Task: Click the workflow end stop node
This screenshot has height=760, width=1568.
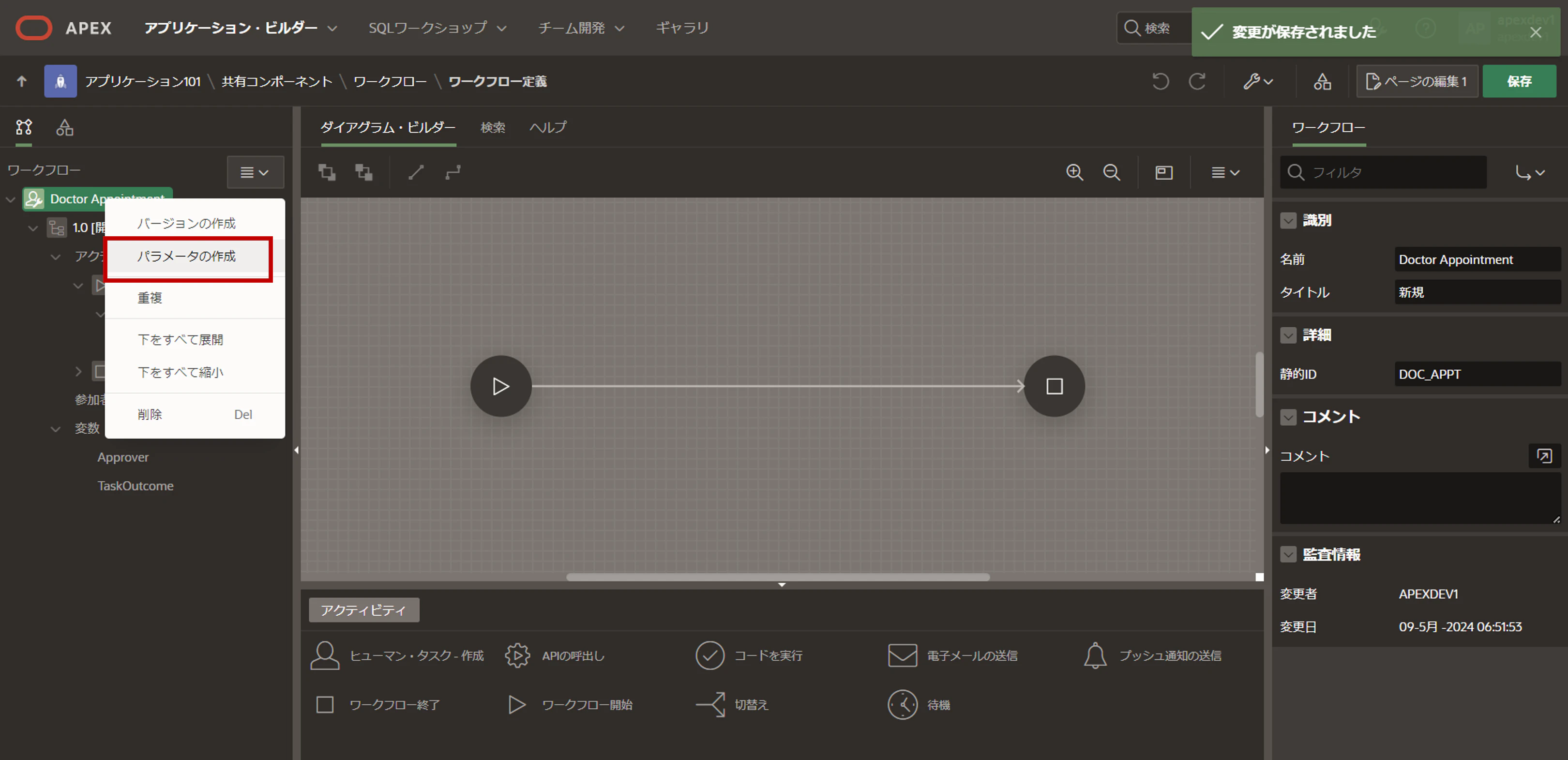Action: pos(1054,386)
